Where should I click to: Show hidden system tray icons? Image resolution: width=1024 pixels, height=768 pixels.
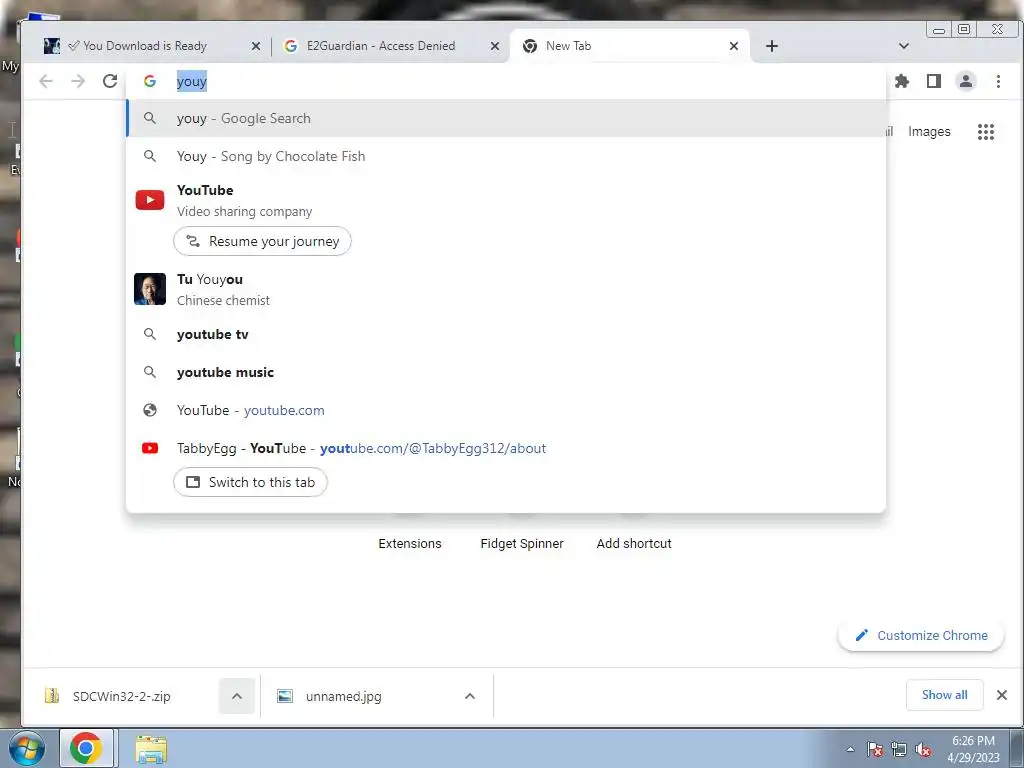click(x=850, y=749)
